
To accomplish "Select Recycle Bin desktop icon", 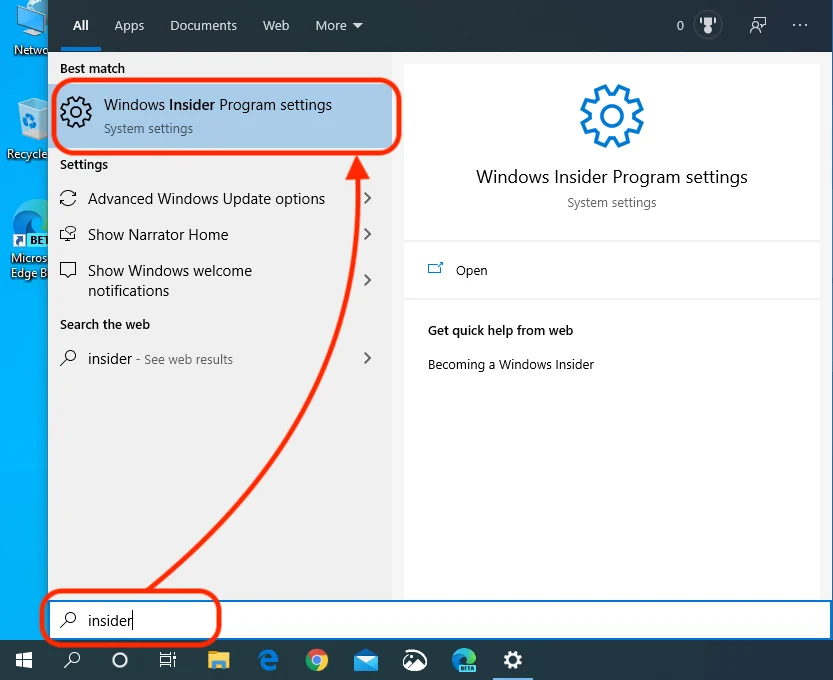I will click(x=28, y=129).
